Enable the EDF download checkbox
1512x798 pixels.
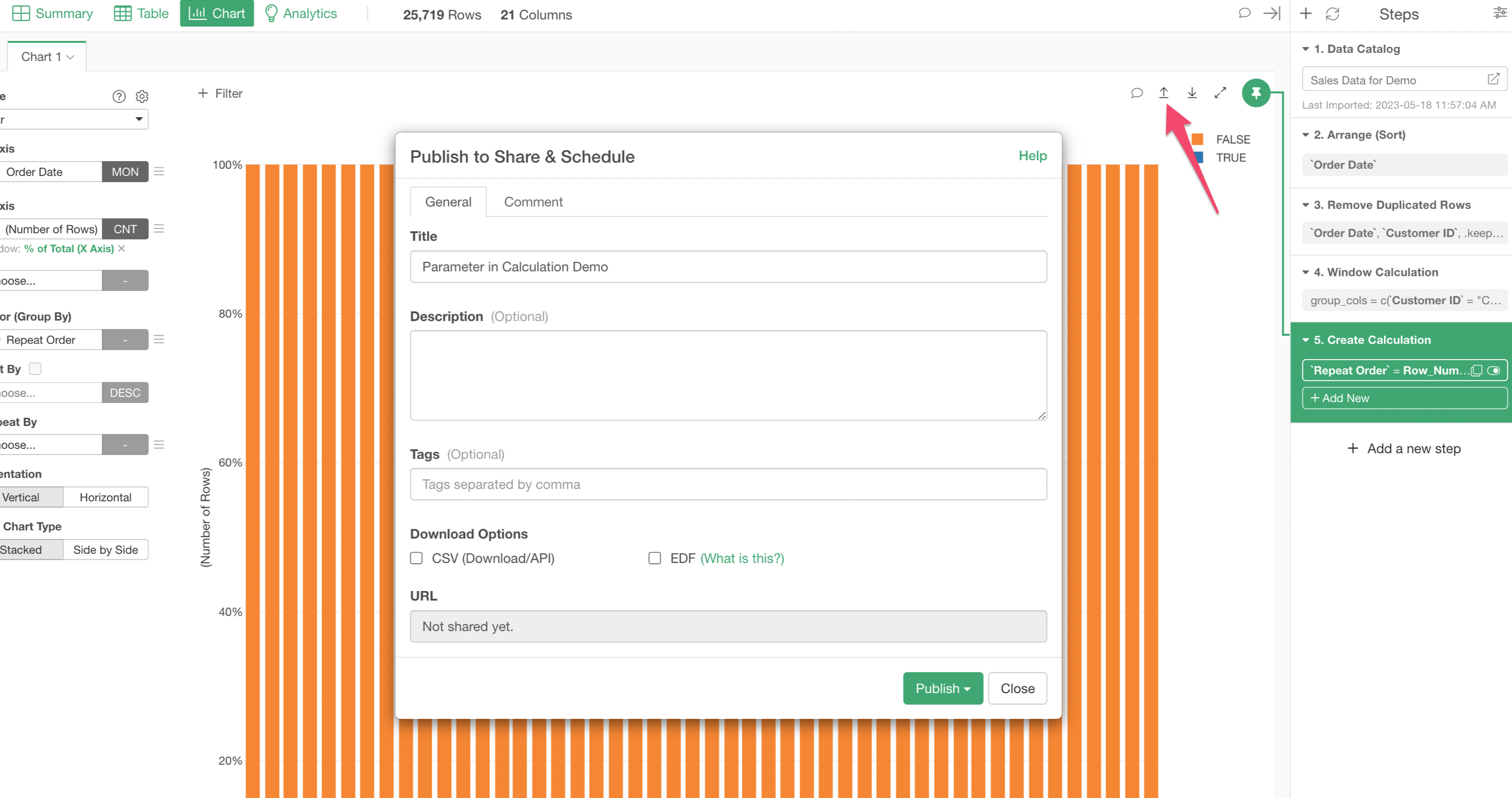(x=654, y=558)
